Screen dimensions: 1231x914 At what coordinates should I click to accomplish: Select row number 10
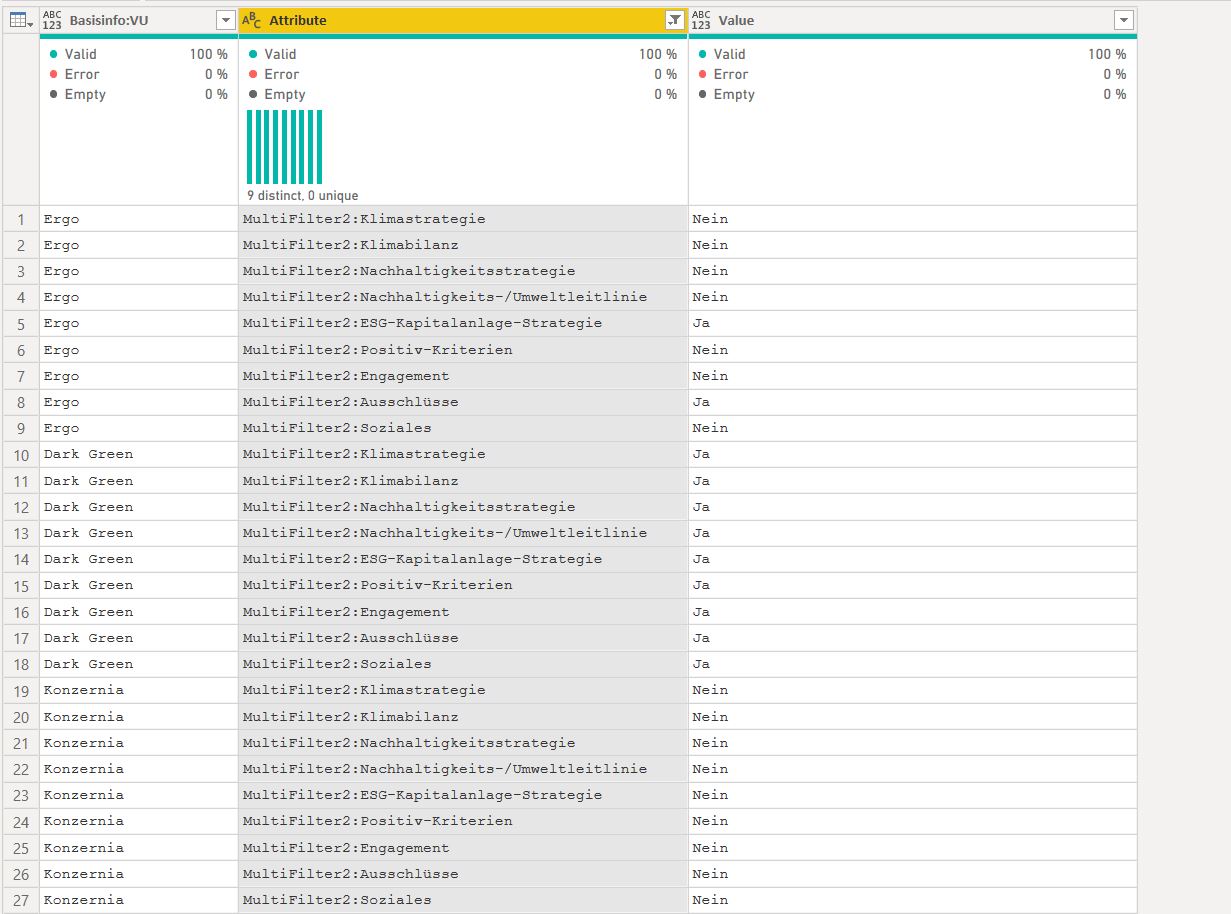tap(20, 455)
